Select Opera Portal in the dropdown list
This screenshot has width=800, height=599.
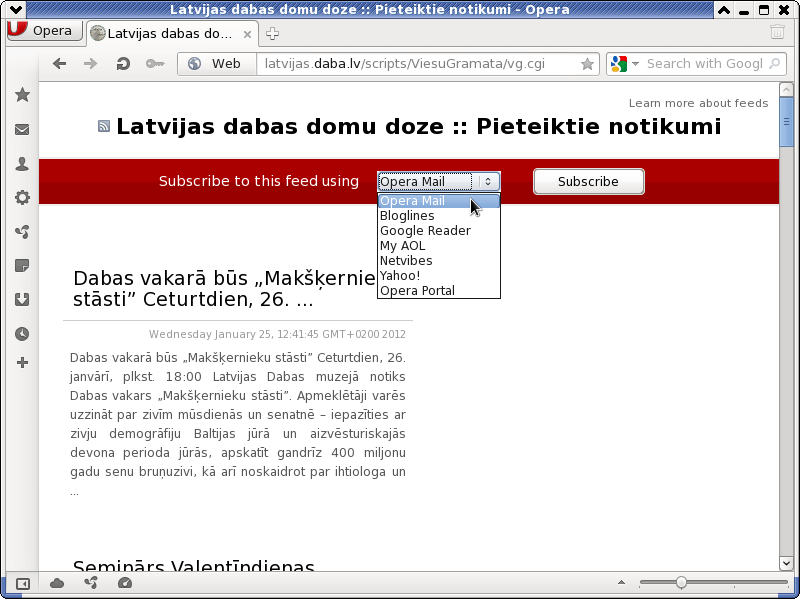point(439,291)
